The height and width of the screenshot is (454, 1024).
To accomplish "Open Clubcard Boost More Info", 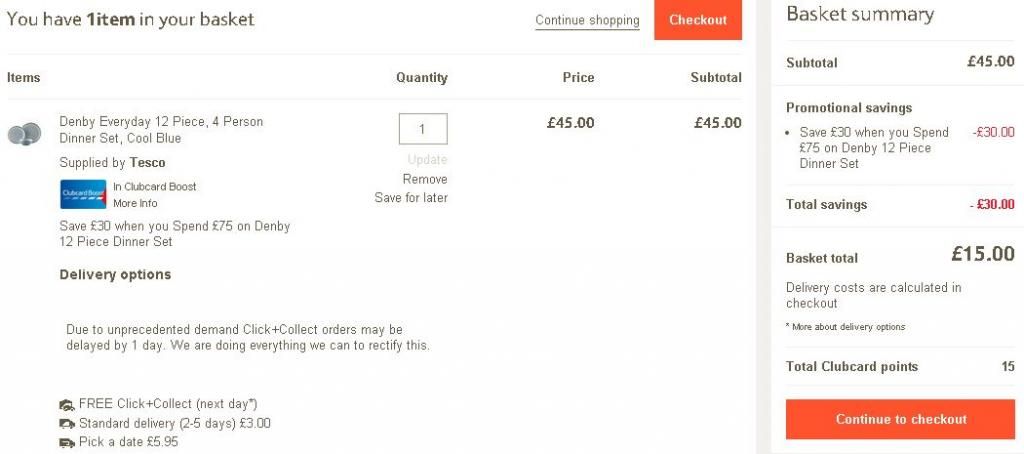I will pyautogui.click(x=135, y=203).
